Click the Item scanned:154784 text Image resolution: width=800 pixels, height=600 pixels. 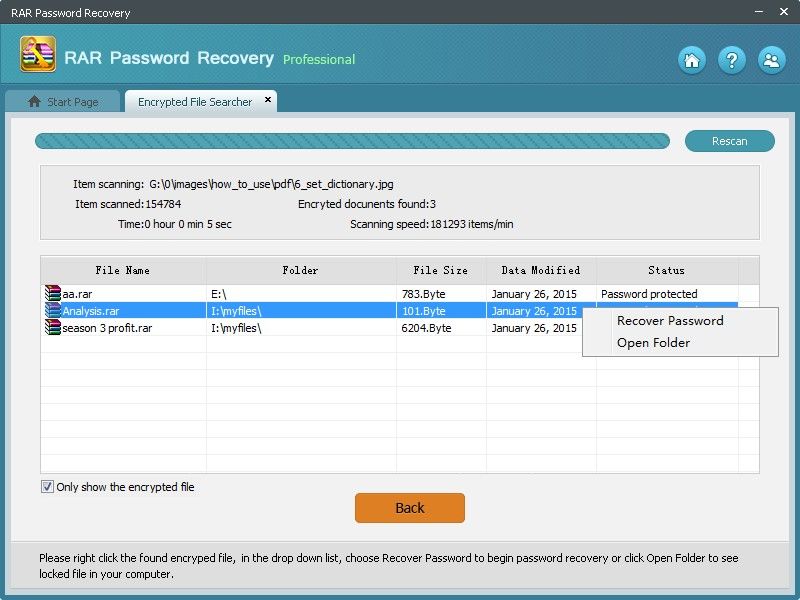[128, 204]
